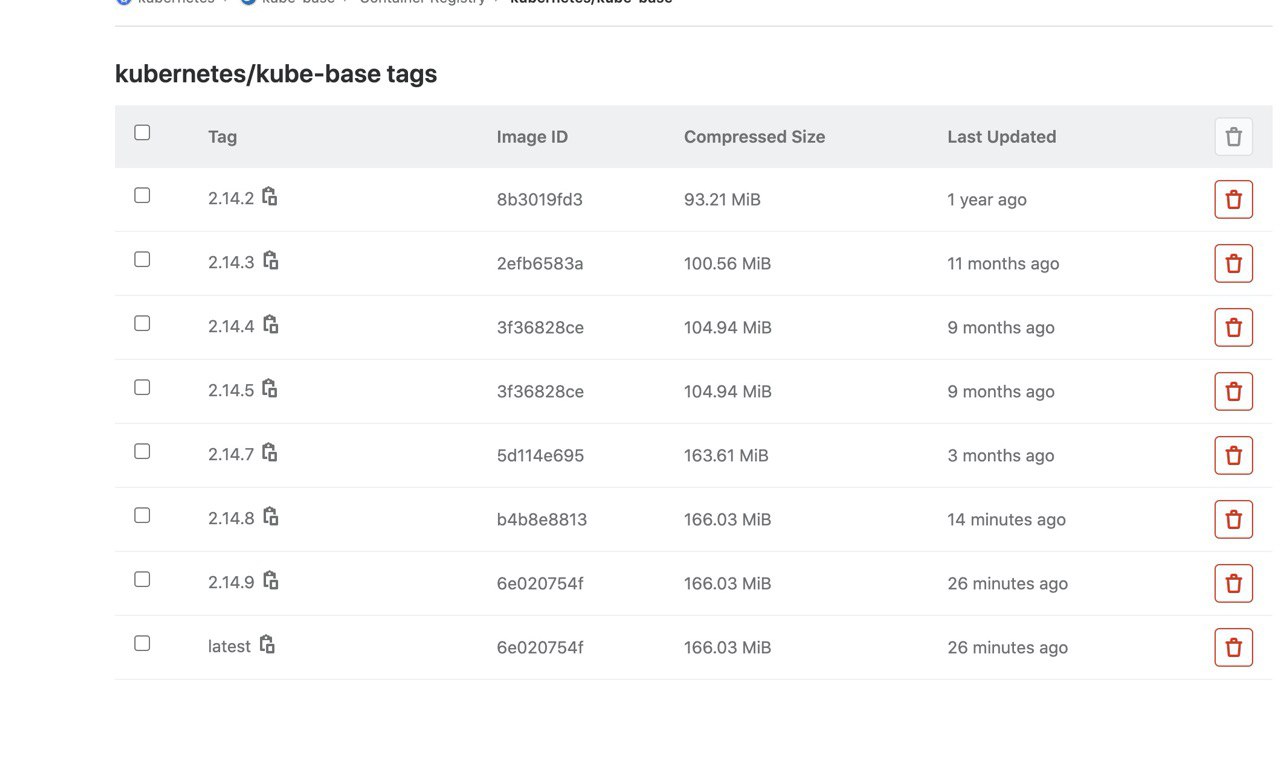The image size is (1280, 778).
Task: Click the 14 minutes ago timestamp
Action: point(1006,520)
